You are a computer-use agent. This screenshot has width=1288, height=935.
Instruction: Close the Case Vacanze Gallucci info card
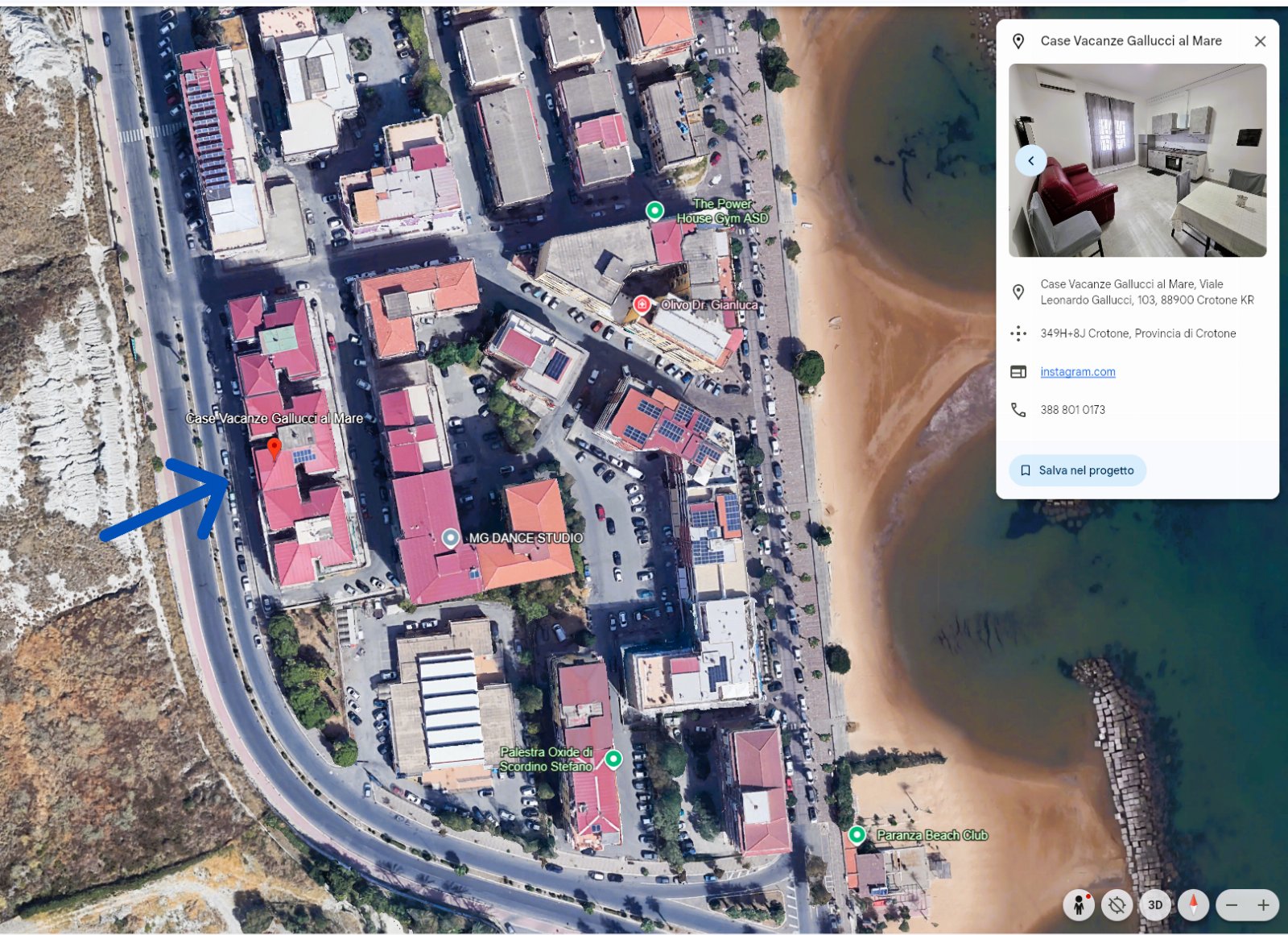tap(1261, 41)
